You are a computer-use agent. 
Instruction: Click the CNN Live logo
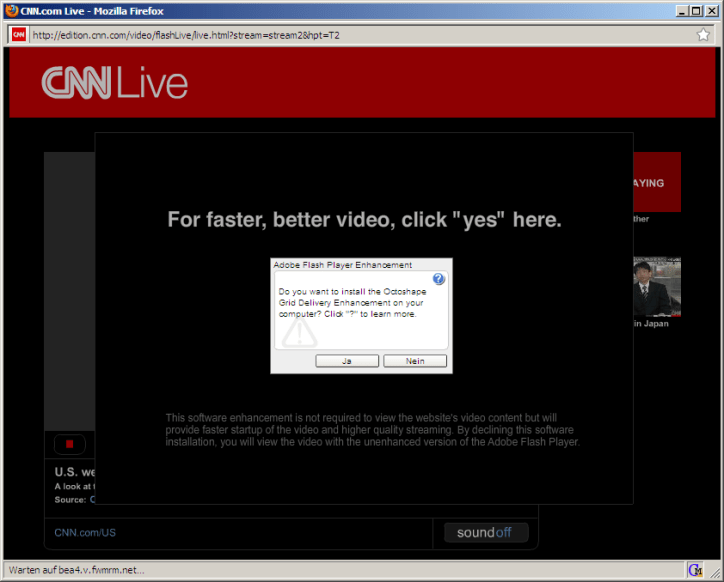[115, 83]
